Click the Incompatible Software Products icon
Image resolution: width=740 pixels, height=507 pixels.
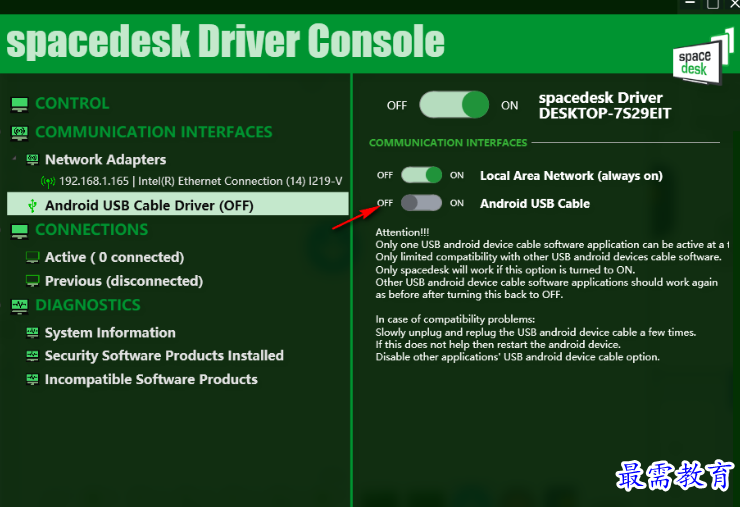[x=32, y=379]
